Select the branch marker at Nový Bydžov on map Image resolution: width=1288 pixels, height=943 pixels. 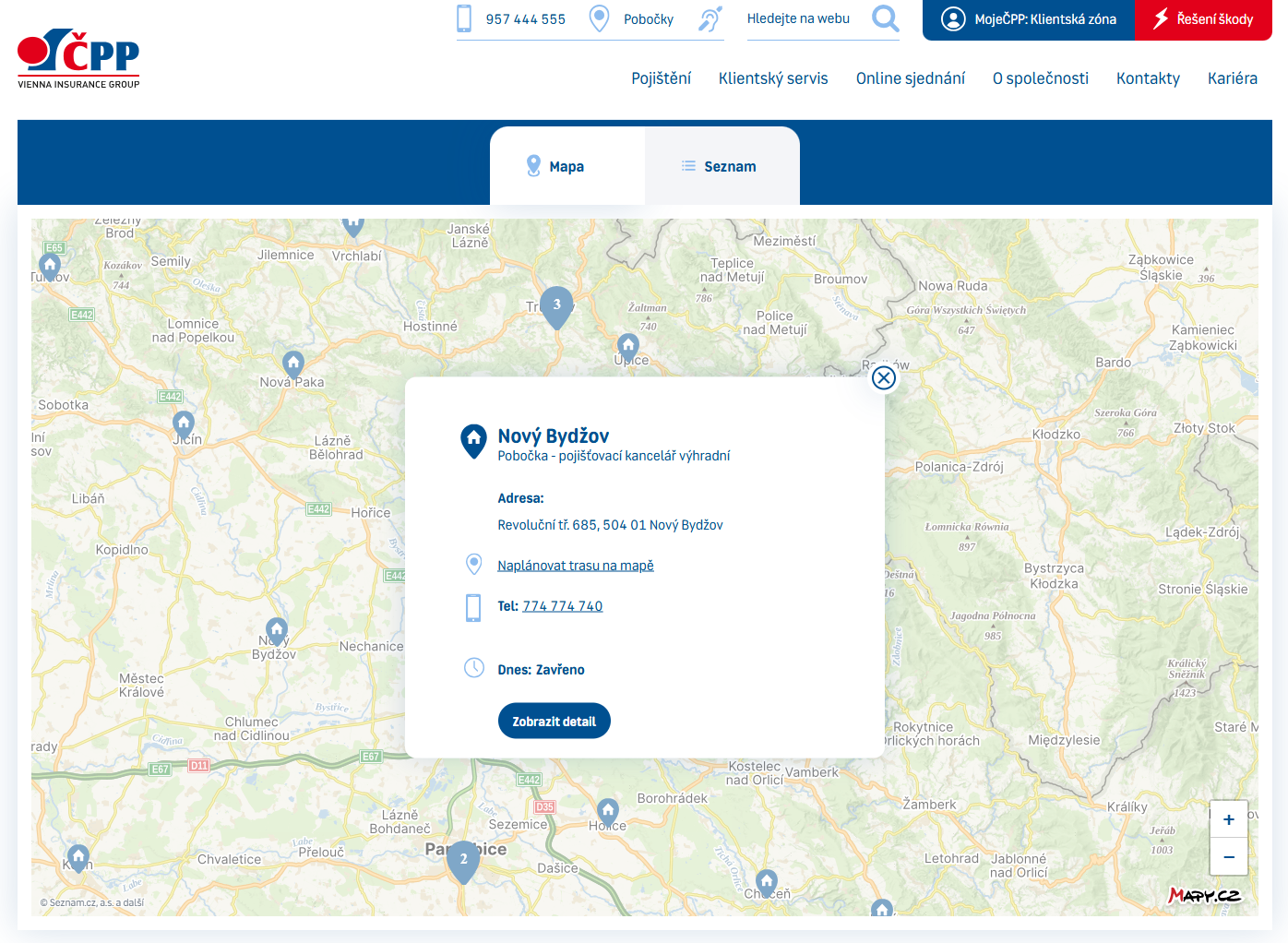pyautogui.click(x=277, y=632)
